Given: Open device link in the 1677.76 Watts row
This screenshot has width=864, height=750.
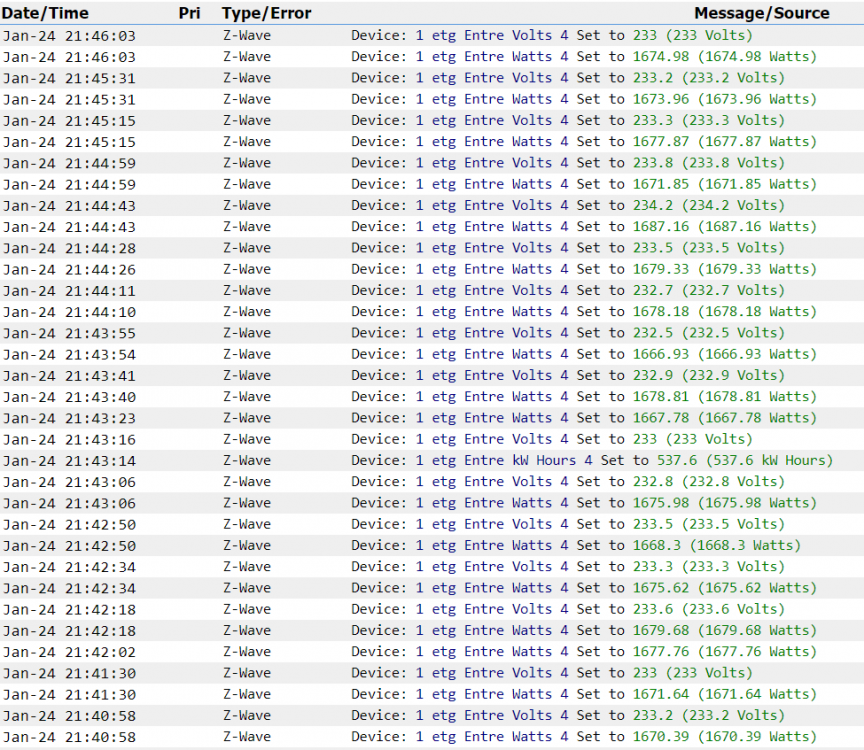Looking at the screenshot, I should pos(492,652).
